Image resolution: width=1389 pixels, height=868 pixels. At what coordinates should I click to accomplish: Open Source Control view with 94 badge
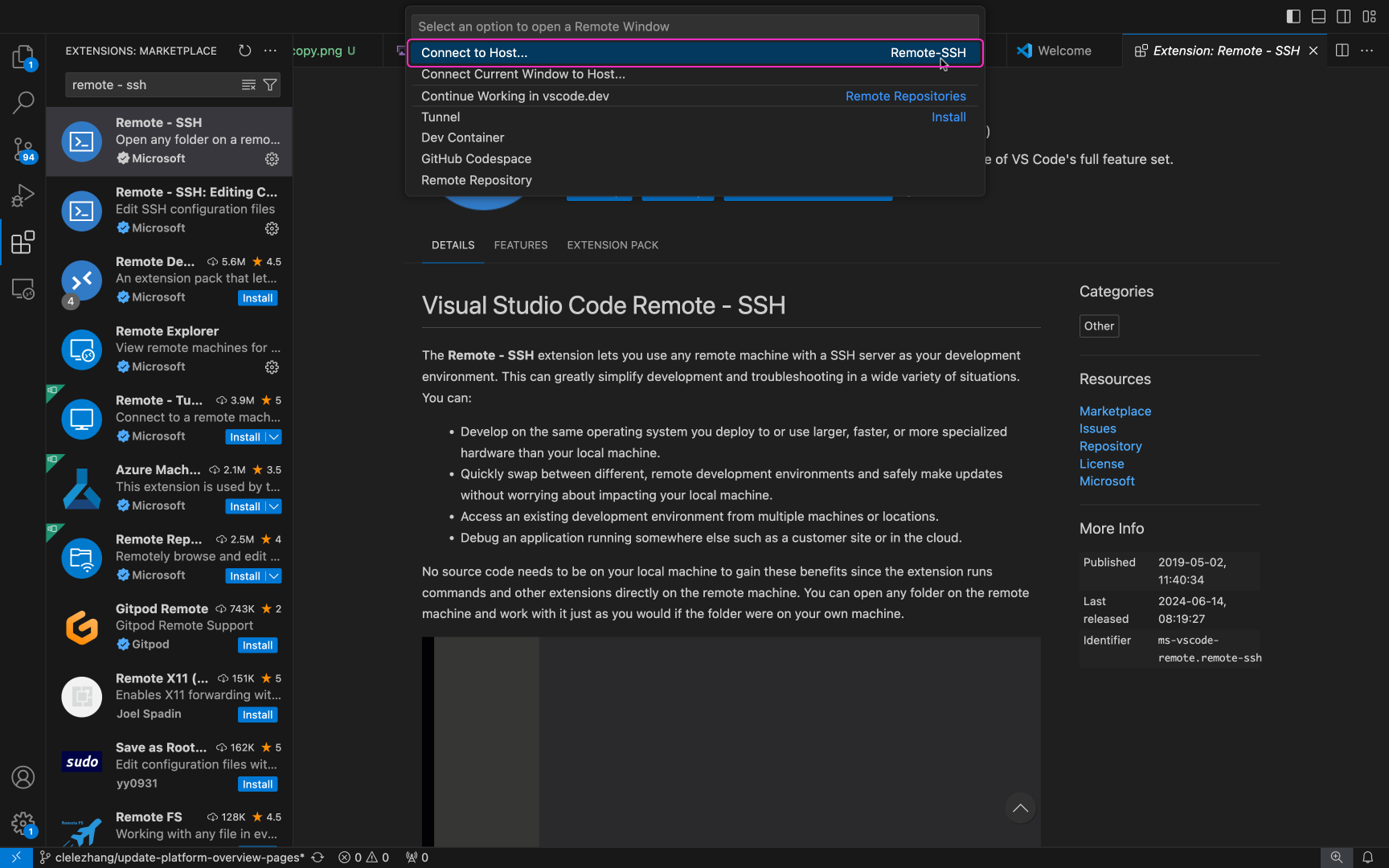pyautogui.click(x=23, y=149)
